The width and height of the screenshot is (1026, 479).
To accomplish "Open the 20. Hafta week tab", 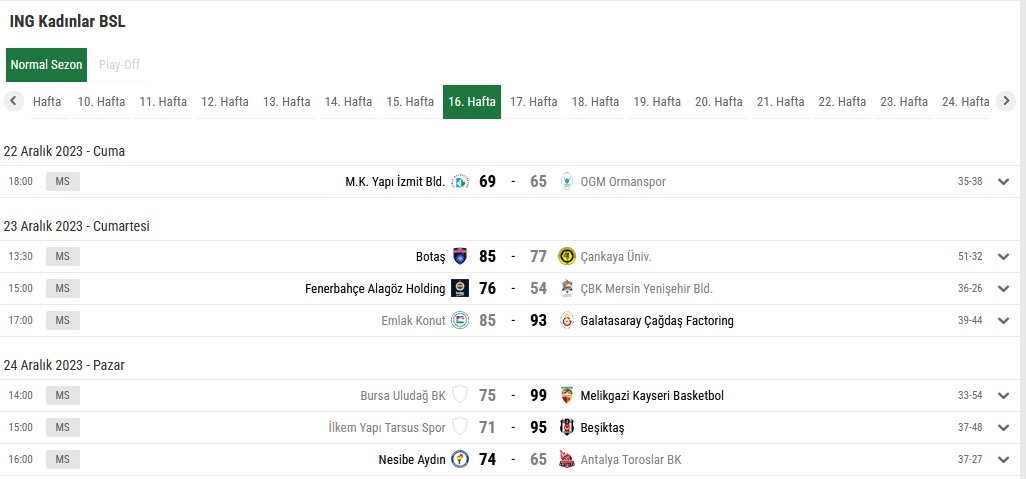I will [718, 102].
